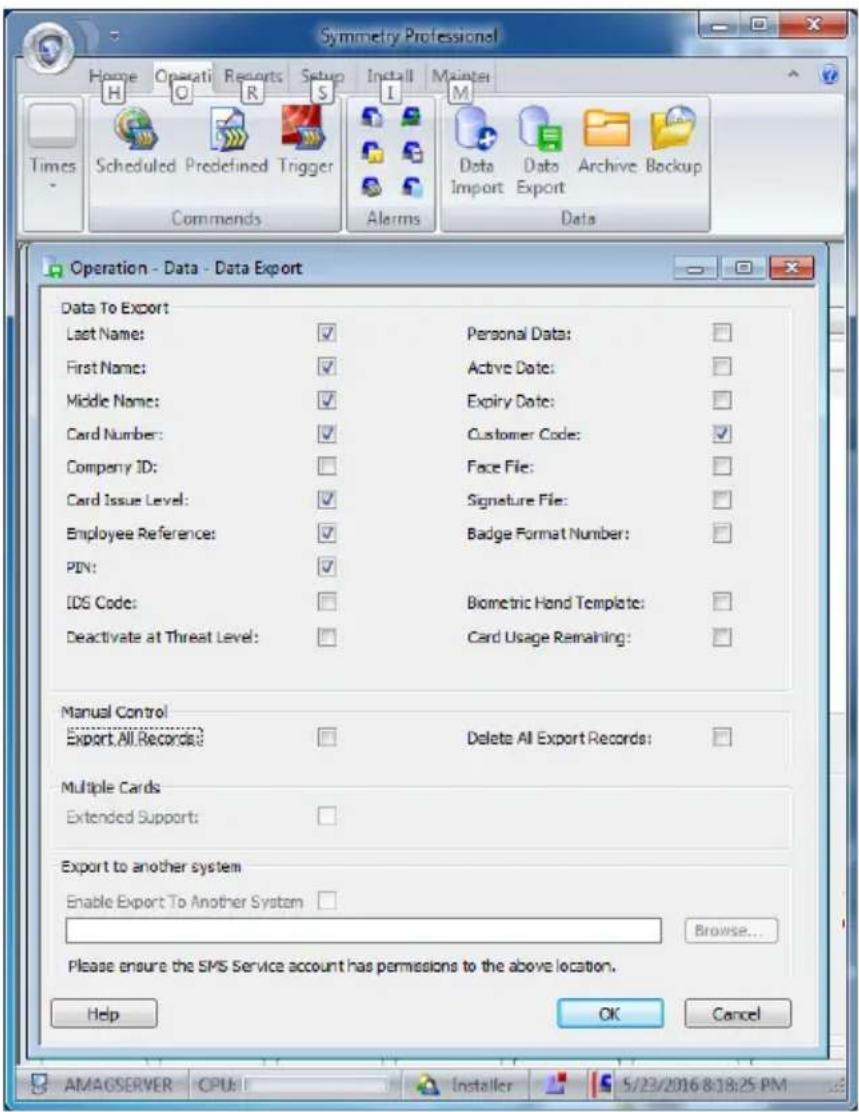
Task: Open the Maintenance ribbon tab
Action: (461, 76)
